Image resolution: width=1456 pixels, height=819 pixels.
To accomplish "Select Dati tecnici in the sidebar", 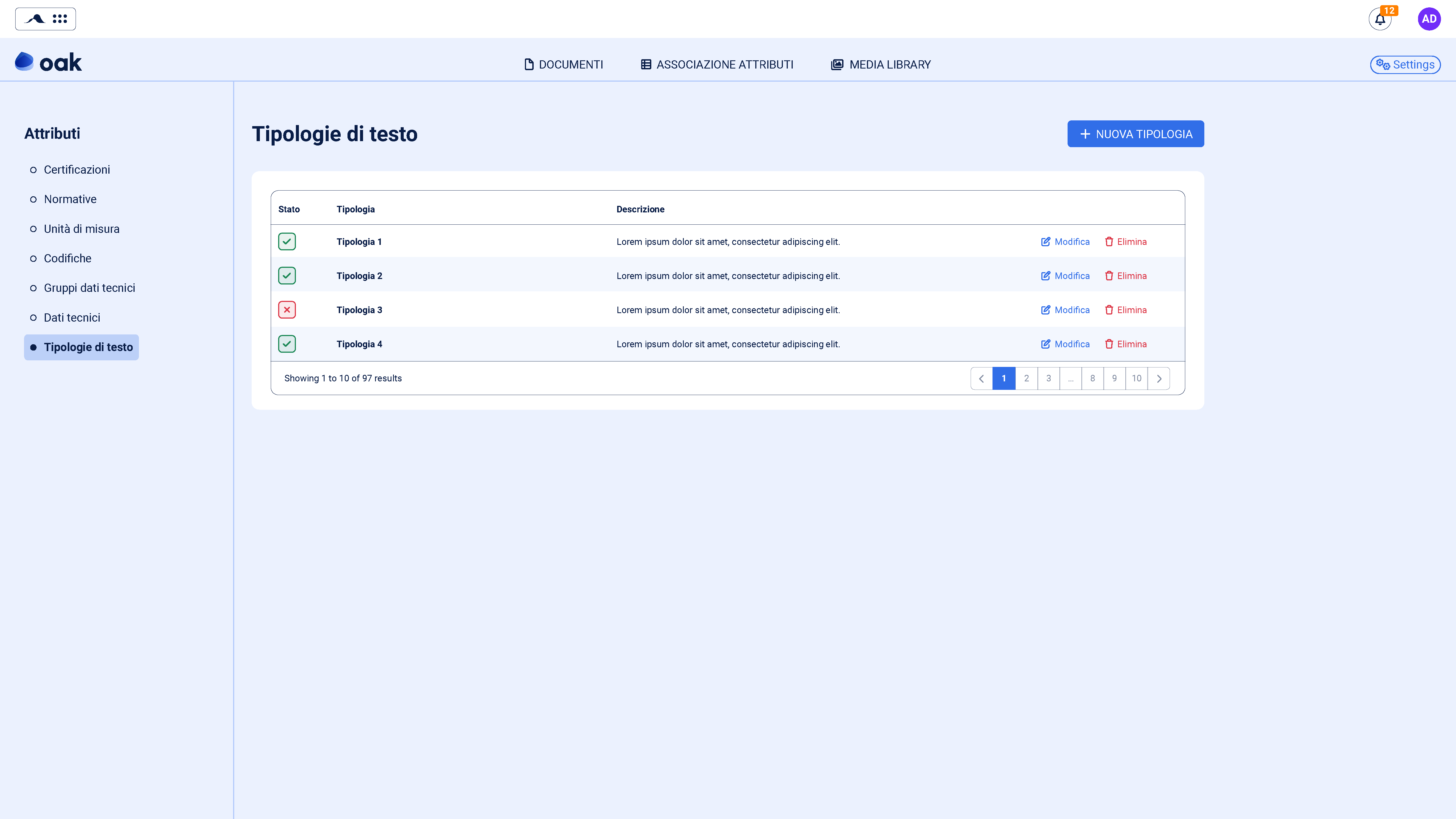I will tap(72, 318).
